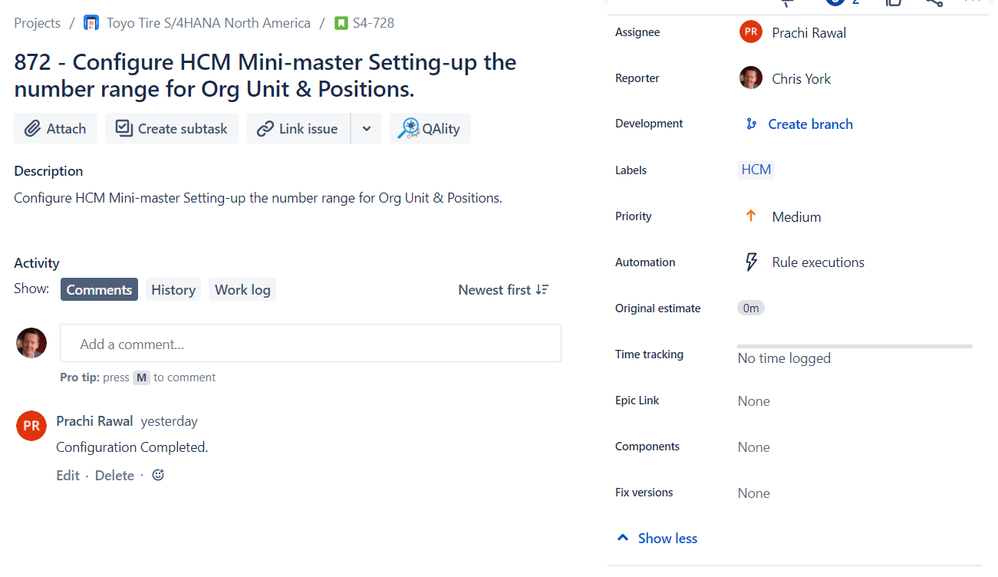Click the 0m Original estimate value
The image size is (998, 577).
click(751, 308)
